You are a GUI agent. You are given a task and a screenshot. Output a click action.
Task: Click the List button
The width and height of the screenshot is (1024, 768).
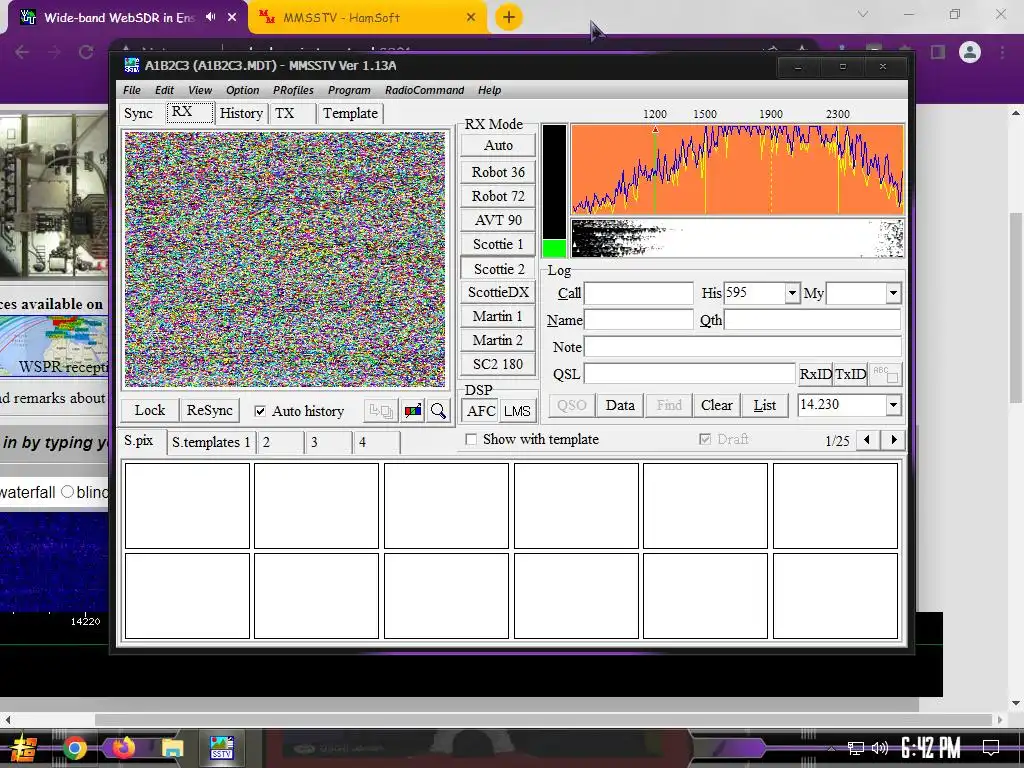click(765, 405)
